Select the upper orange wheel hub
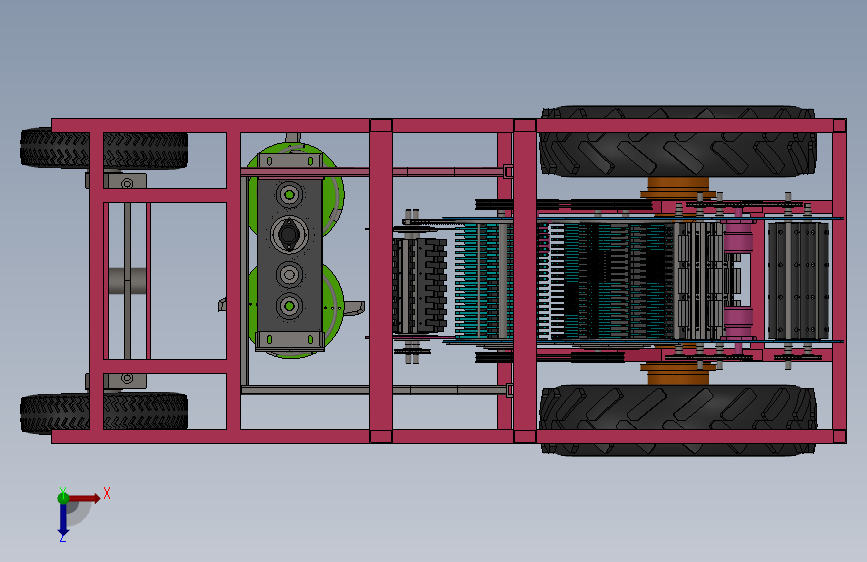 coord(678,188)
